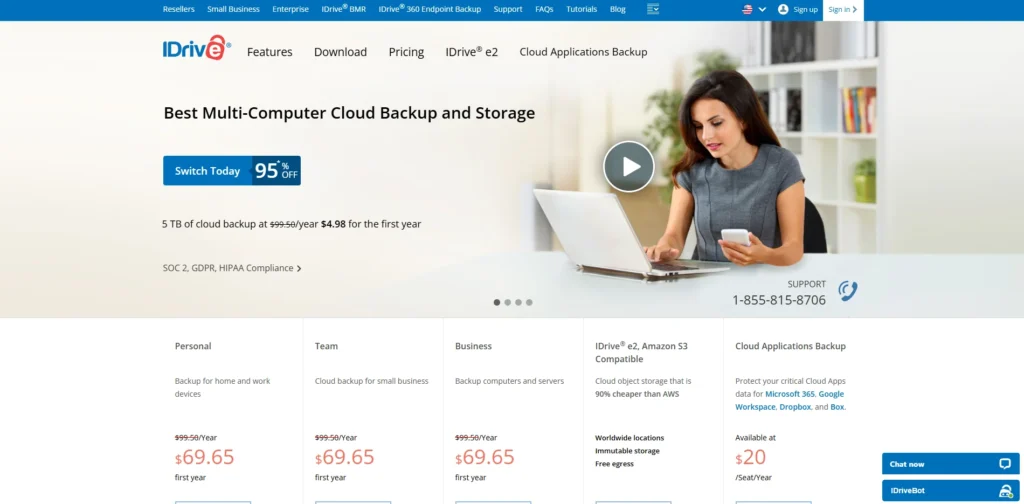The image size is (1024, 504).
Task: Open the Microsoft 365 link
Action: (x=790, y=394)
